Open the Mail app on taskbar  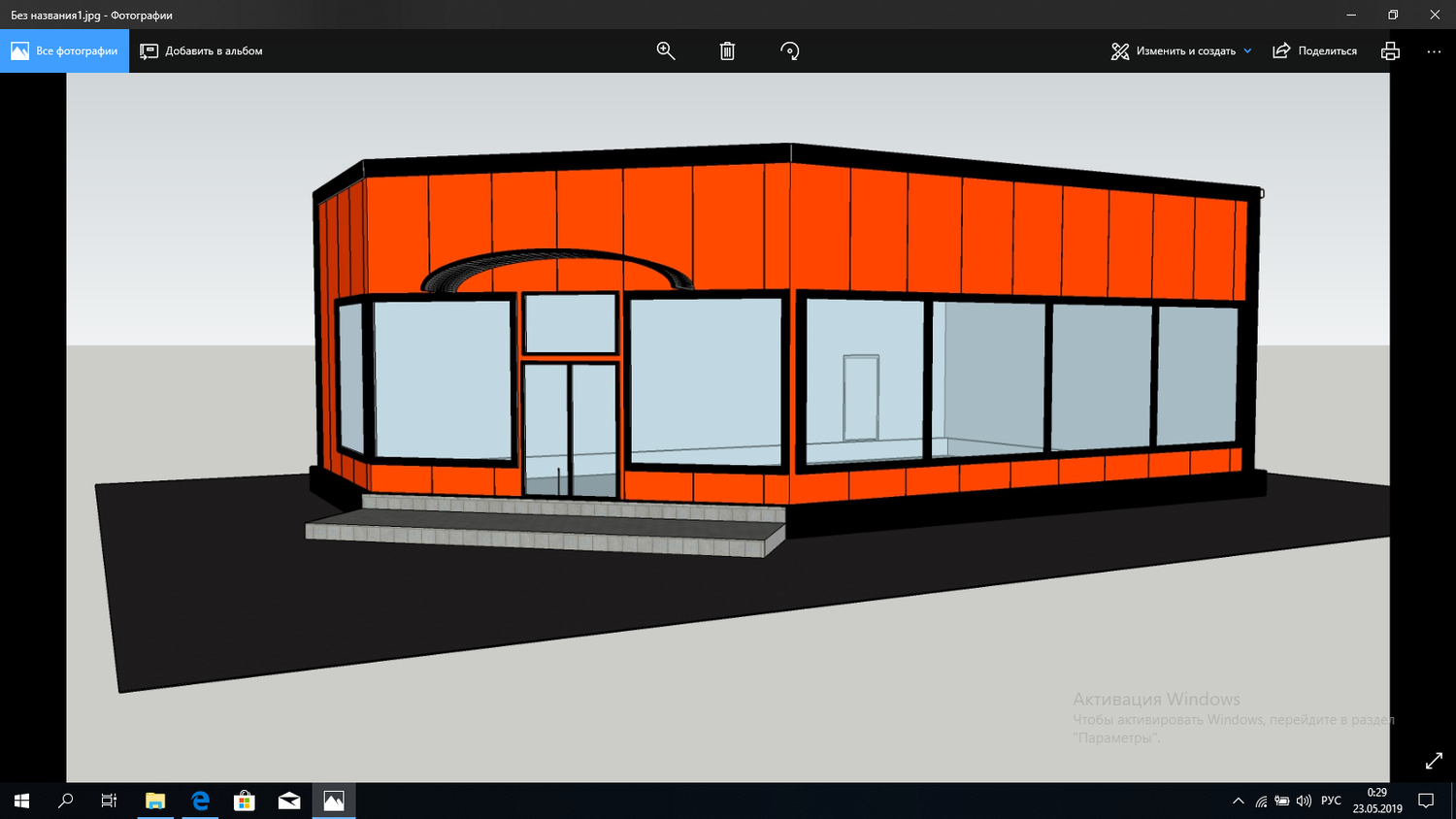(289, 801)
